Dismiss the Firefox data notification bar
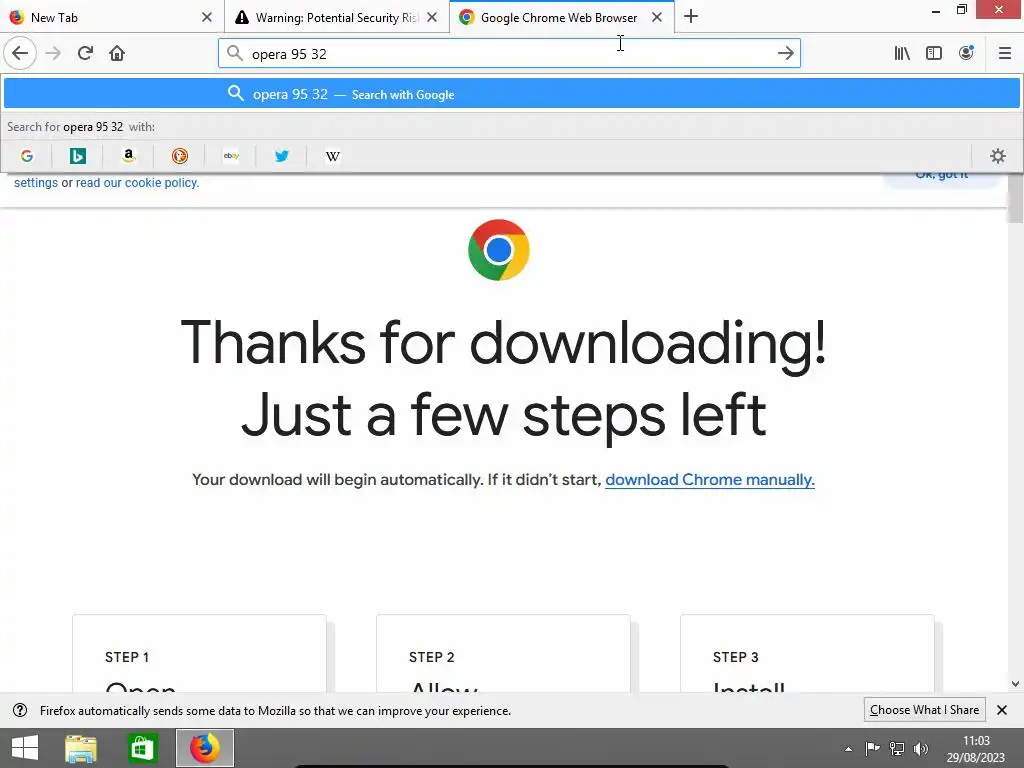Screen dimensions: 1024x768 click(1002, 710)
